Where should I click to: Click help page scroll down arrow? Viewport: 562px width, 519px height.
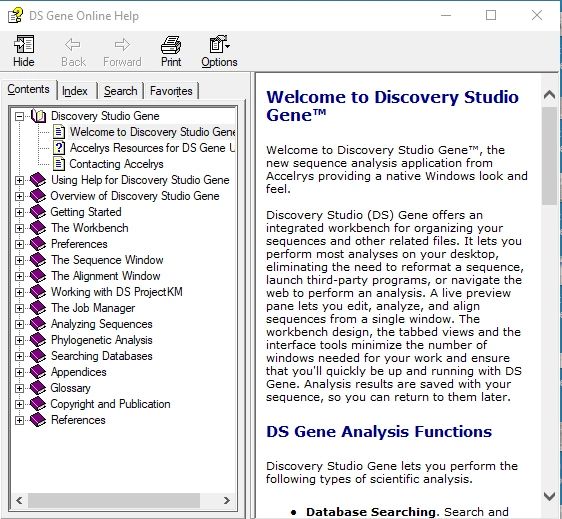(549, 496)
